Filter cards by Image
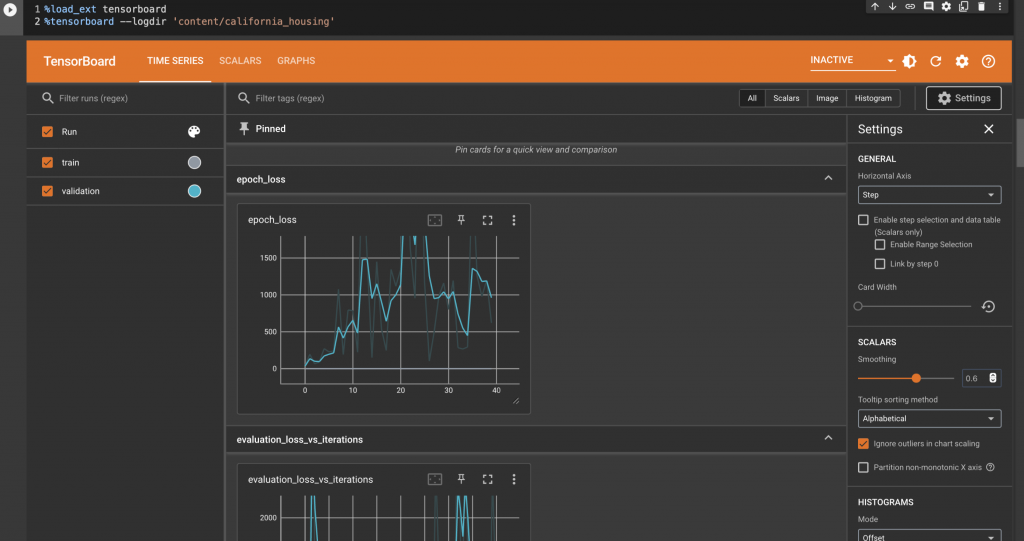 [827, 98]
